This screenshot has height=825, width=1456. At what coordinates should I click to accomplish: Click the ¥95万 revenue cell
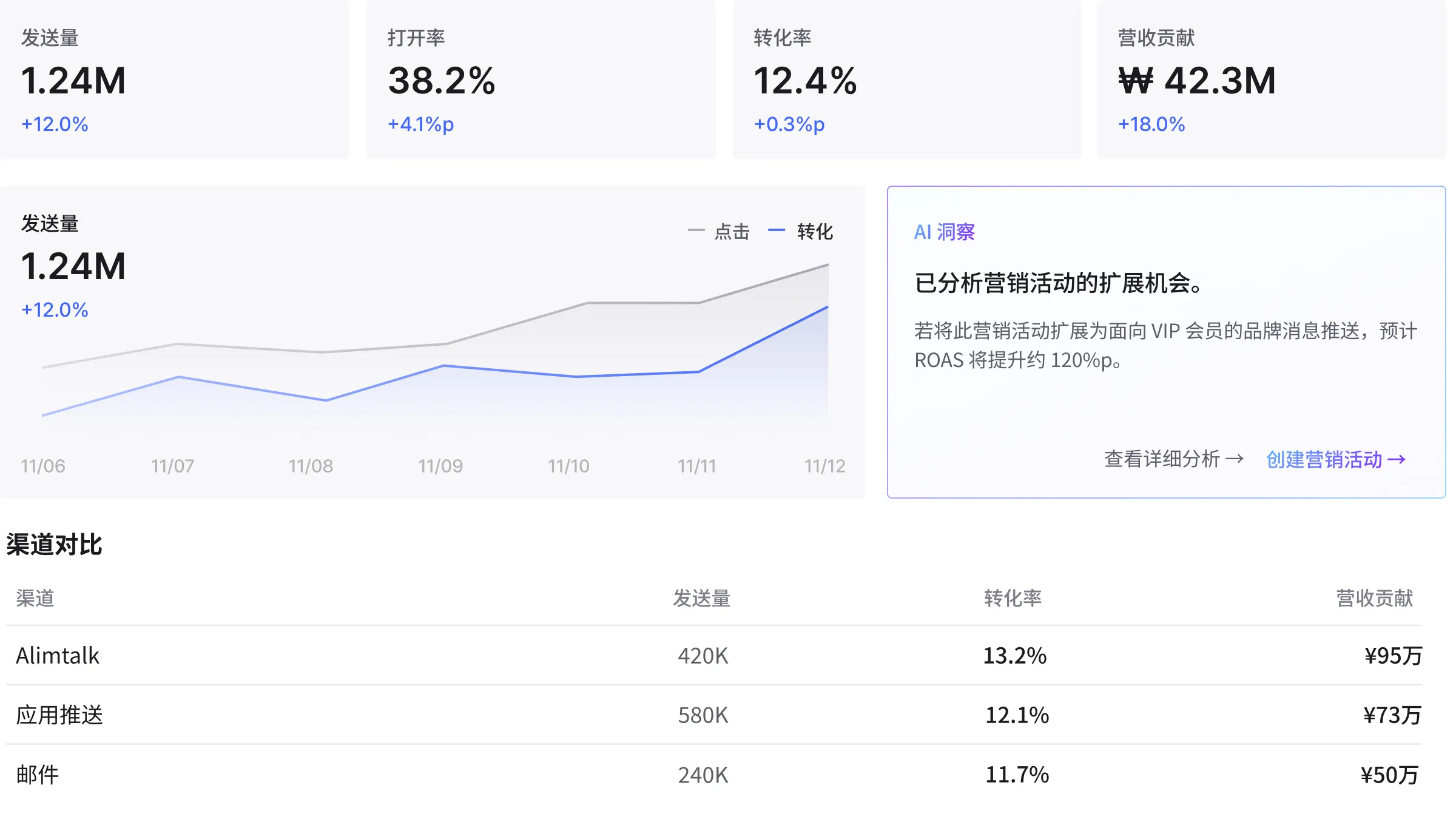[x=1394, y=656]
